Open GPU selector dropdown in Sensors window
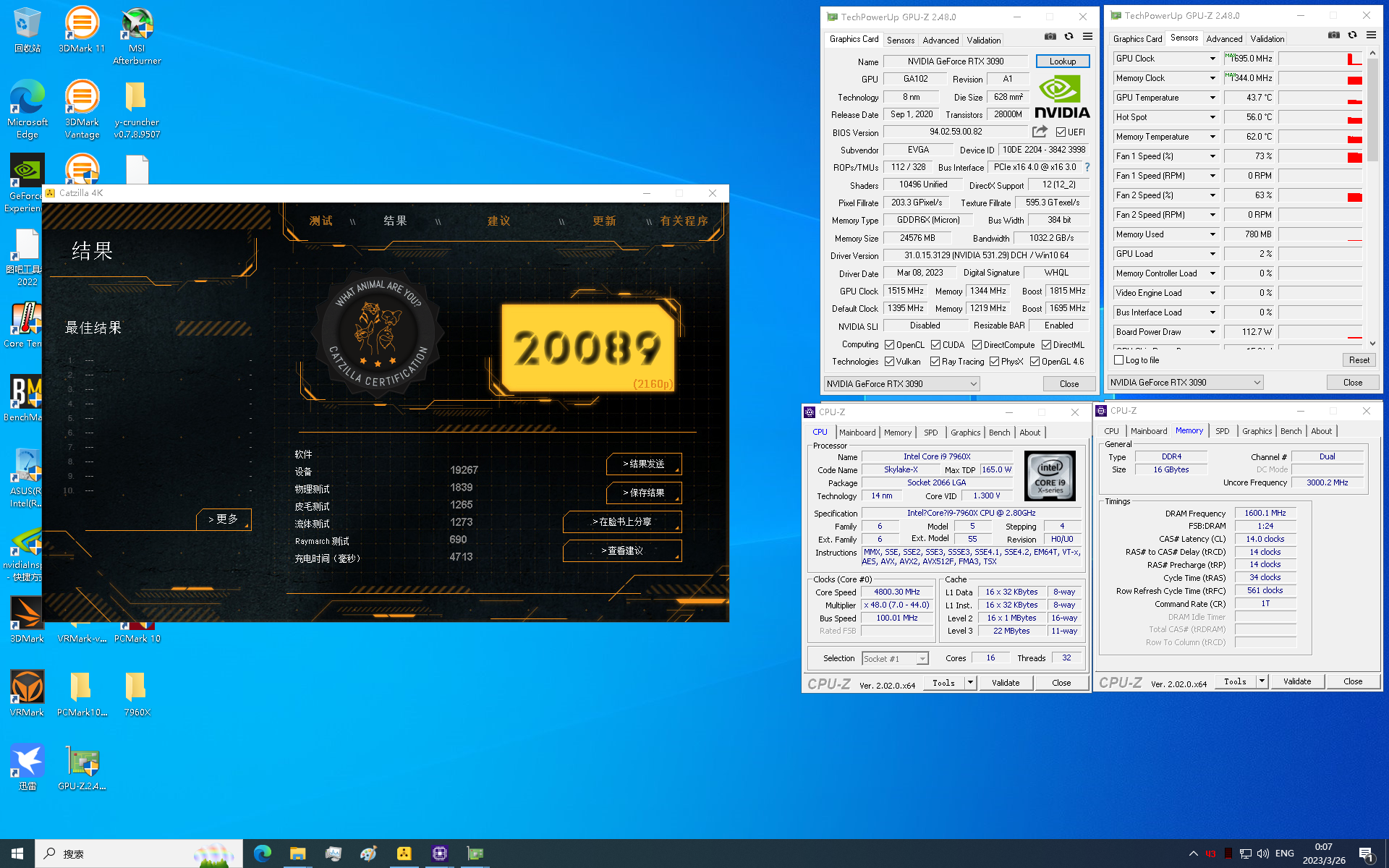 coord(1186,383)
